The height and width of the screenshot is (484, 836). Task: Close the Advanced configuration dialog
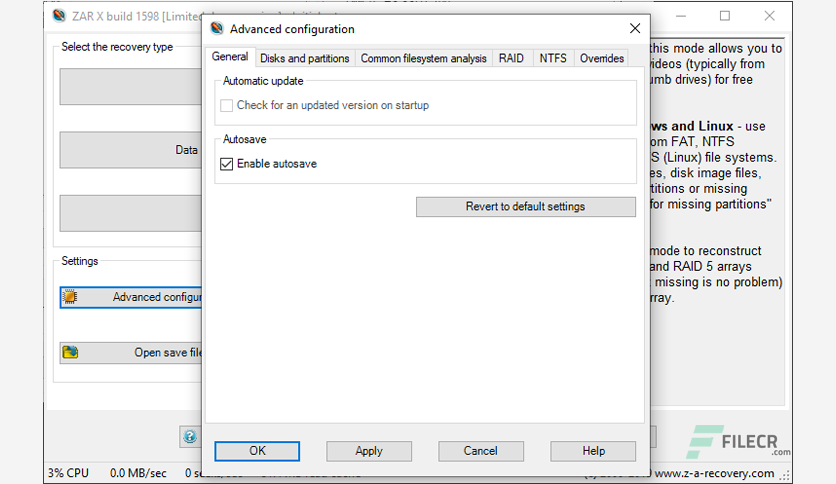(x=634, y=28)
